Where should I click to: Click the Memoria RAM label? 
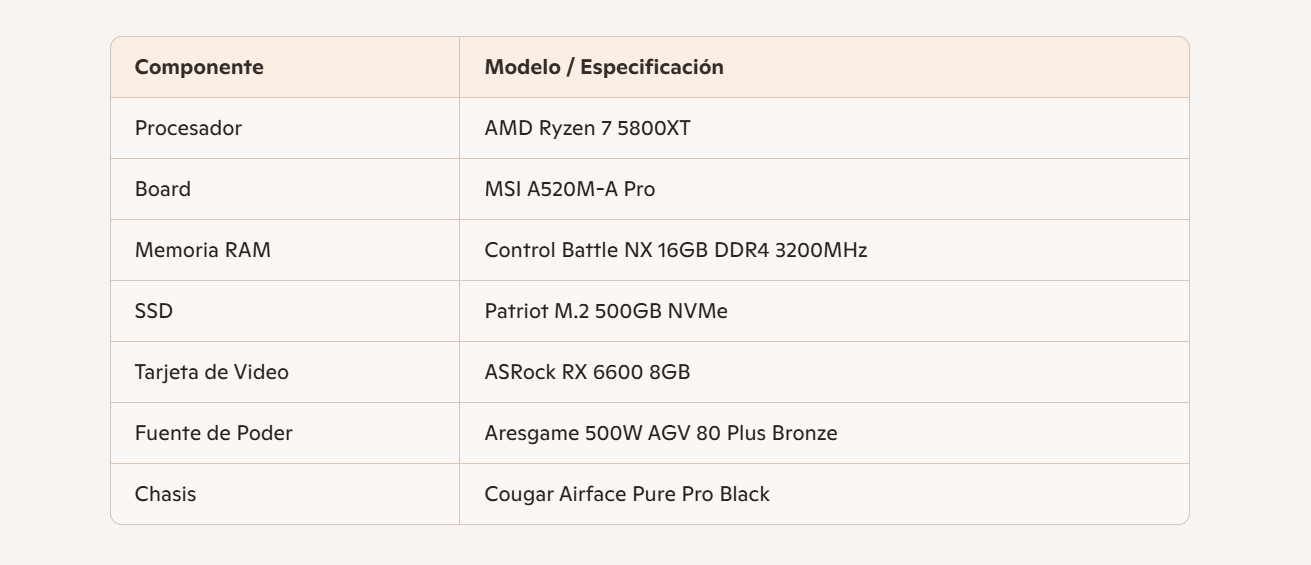202,251
